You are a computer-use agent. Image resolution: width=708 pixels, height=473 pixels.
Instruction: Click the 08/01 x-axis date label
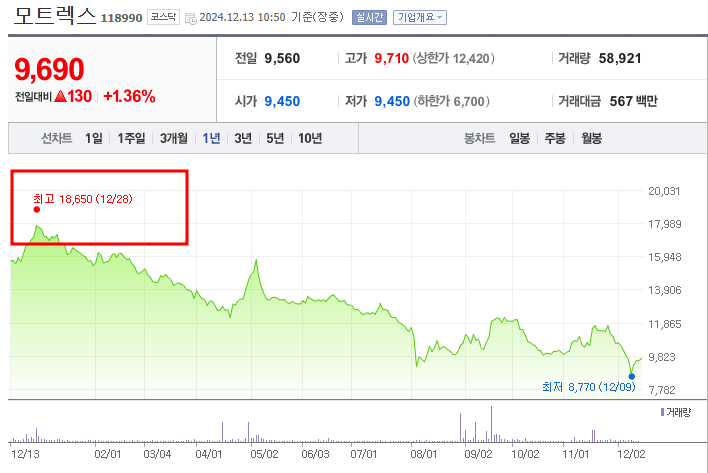click(424, 454)
